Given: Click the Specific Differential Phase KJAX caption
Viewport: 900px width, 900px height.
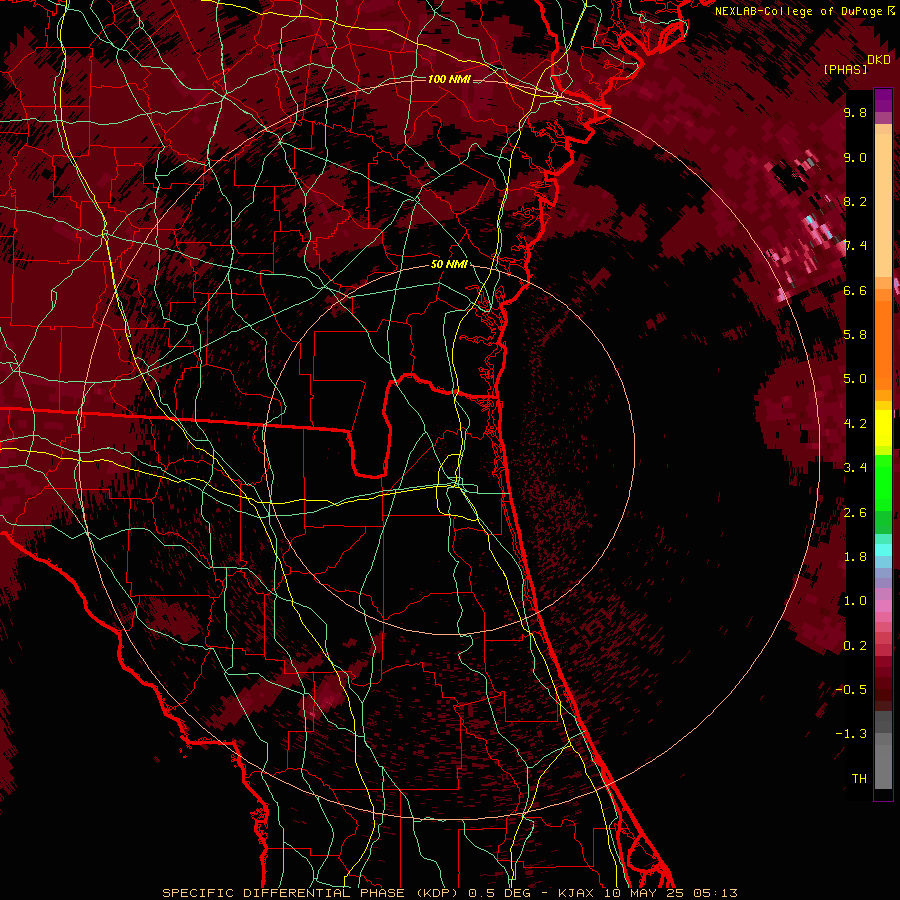Looking at the screenshot, I should point(450,893).
